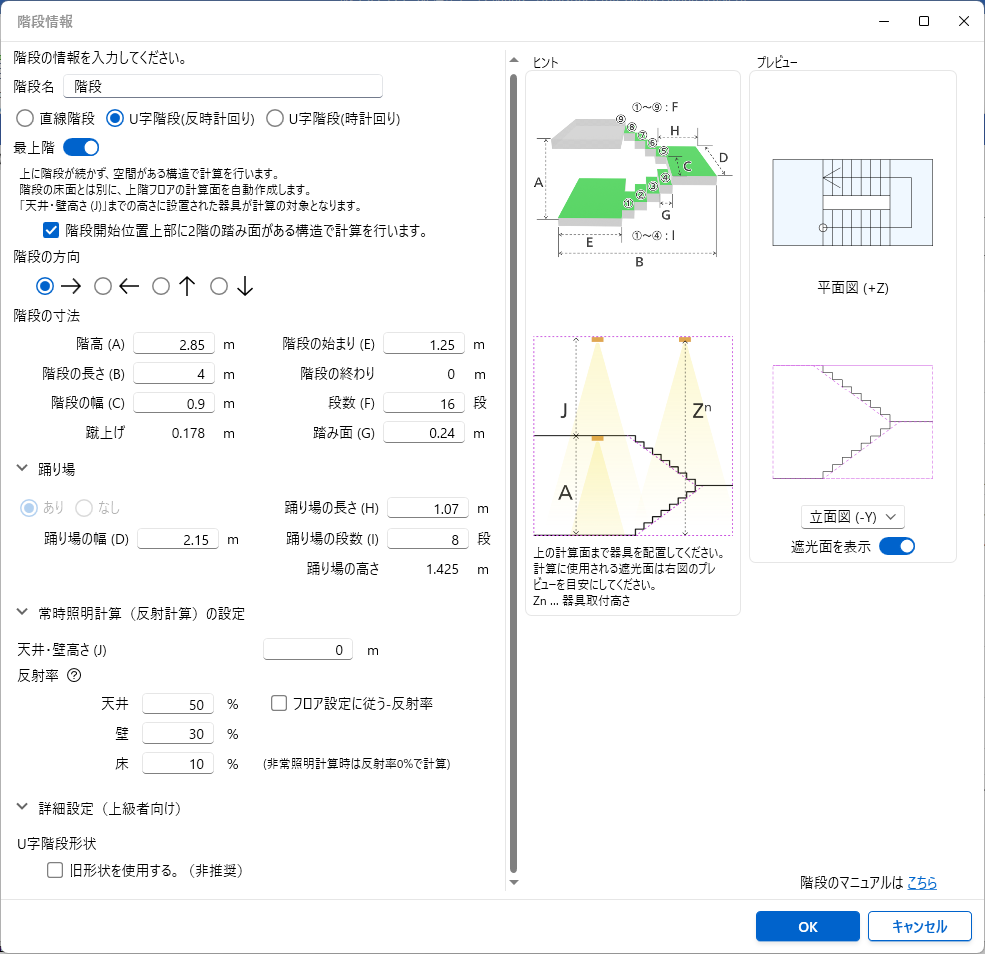This screenshot has width=985, height=954.
Task: Select 直線階段 stair type
Action: click(x=25, y=118)
